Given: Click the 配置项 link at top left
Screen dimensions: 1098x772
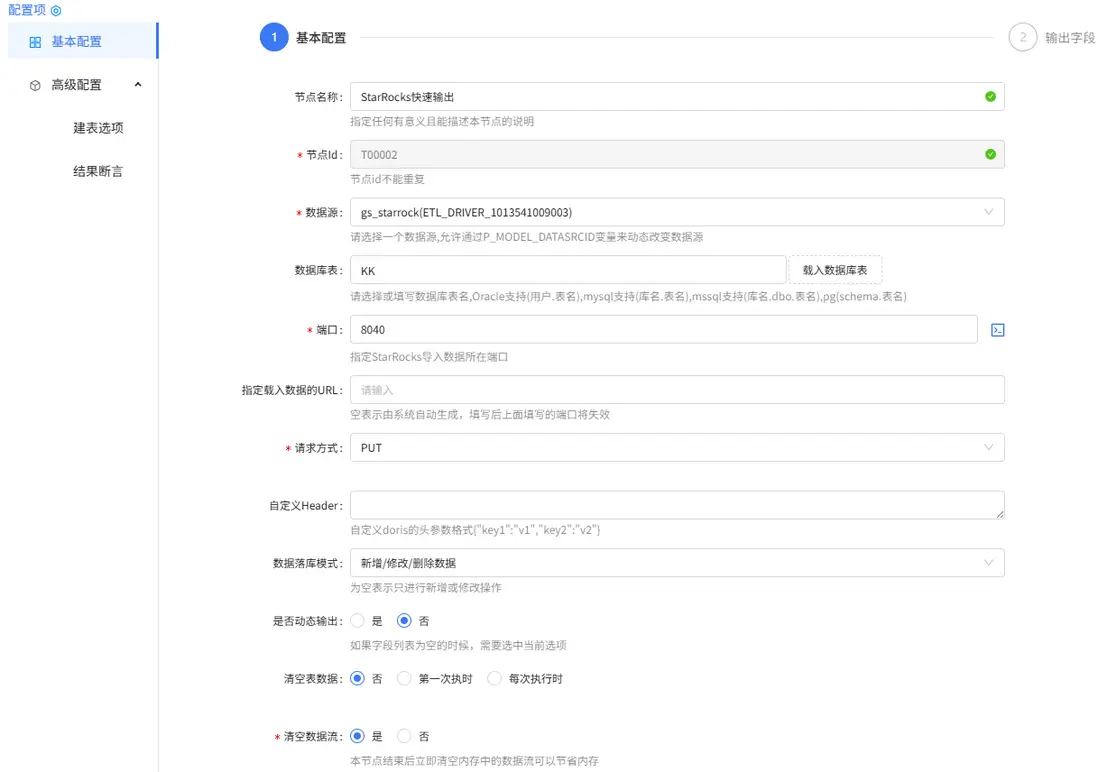Looking at the screenshot, I should [x=27, y=9].
